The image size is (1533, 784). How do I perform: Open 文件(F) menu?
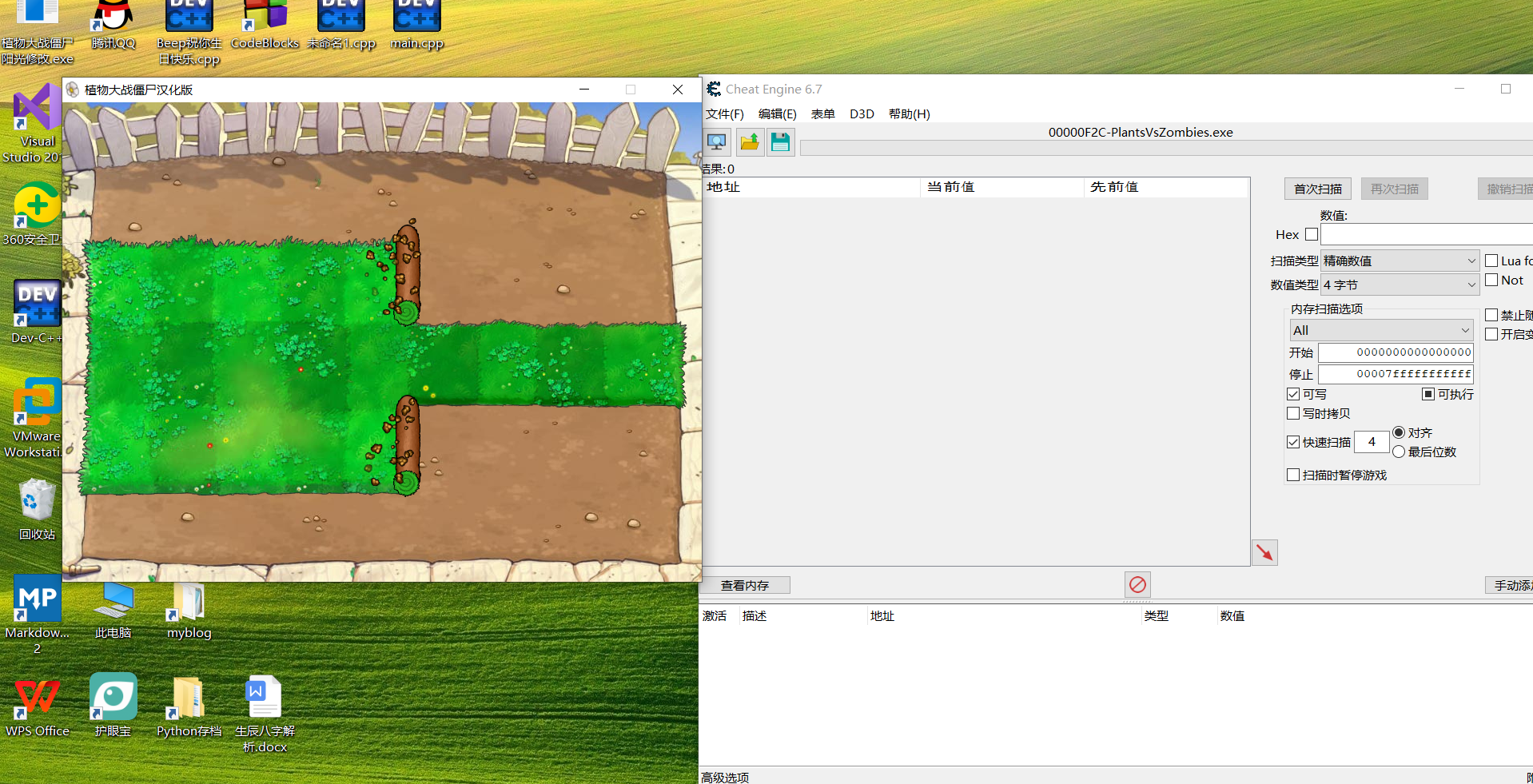(x=725, y=113)
